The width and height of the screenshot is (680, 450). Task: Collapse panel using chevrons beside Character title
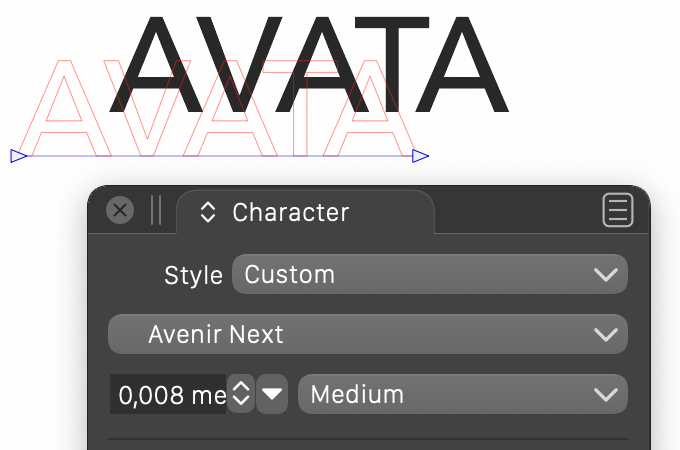[x=208, y=212]
